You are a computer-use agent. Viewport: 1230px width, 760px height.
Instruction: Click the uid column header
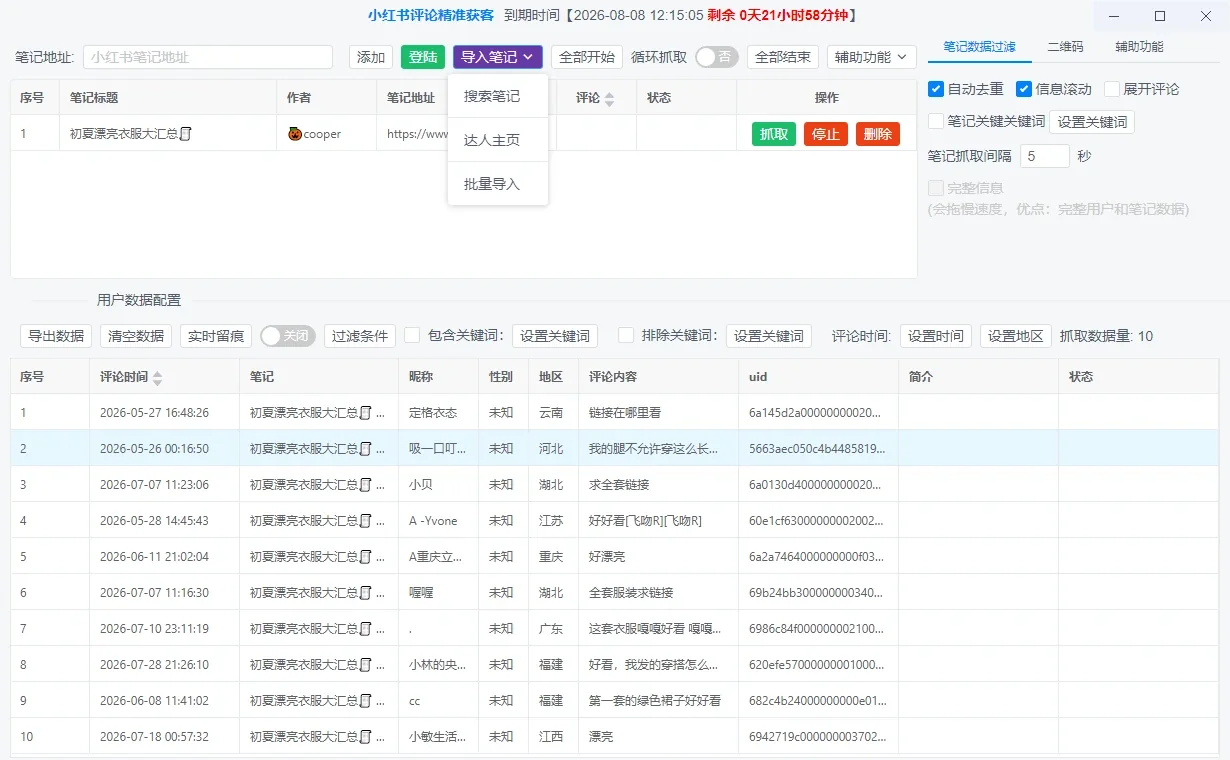pyautogui.click(x=818, y=377)
